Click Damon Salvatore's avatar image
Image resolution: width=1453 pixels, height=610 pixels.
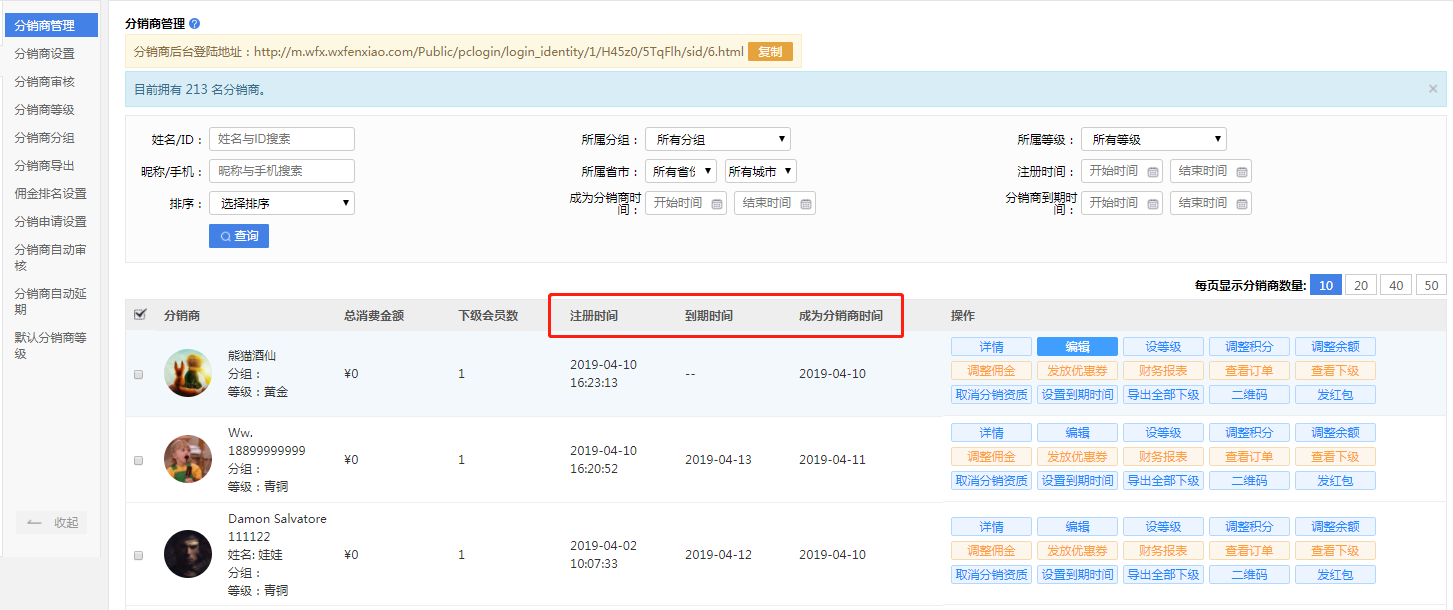point(187,554)
